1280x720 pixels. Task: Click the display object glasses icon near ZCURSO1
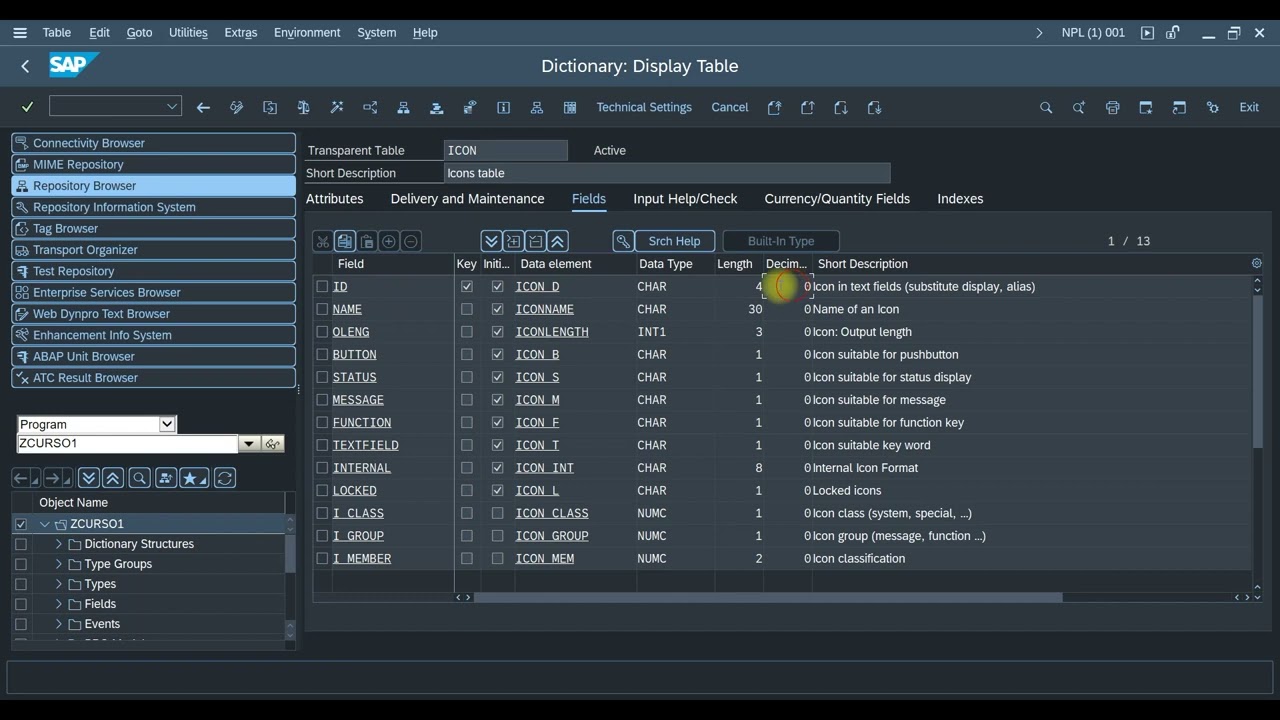272,443
